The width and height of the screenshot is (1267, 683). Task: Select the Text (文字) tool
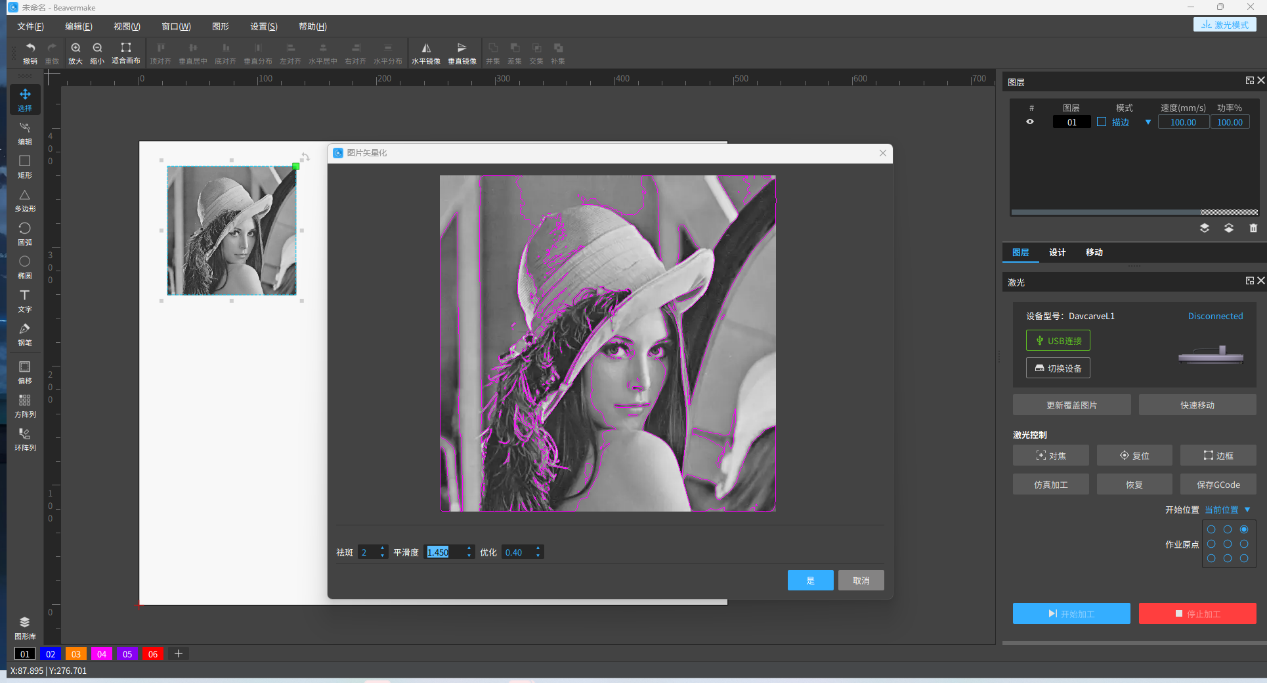(x=25, y=300)
